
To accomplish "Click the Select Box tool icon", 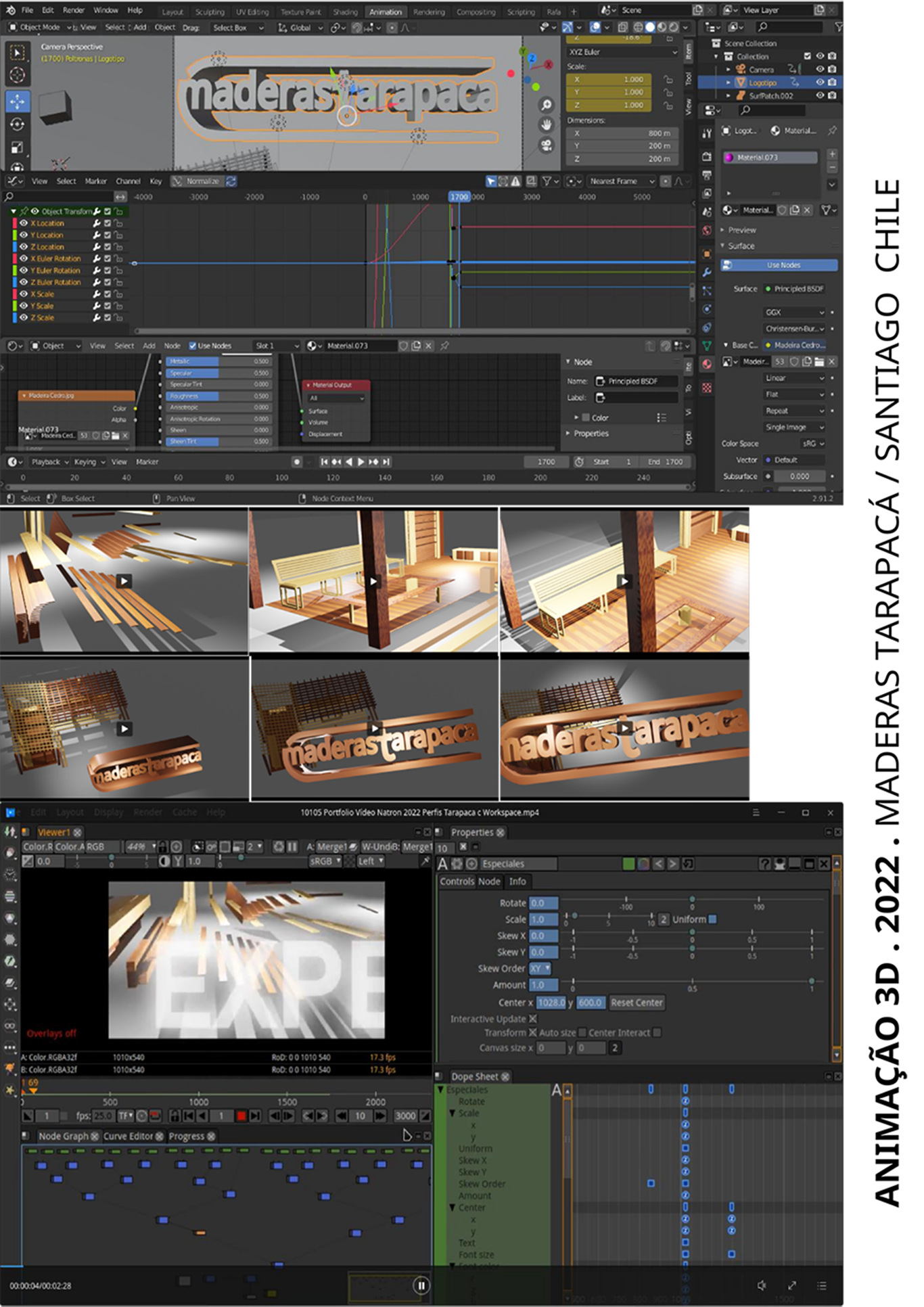I will point(17,52).
